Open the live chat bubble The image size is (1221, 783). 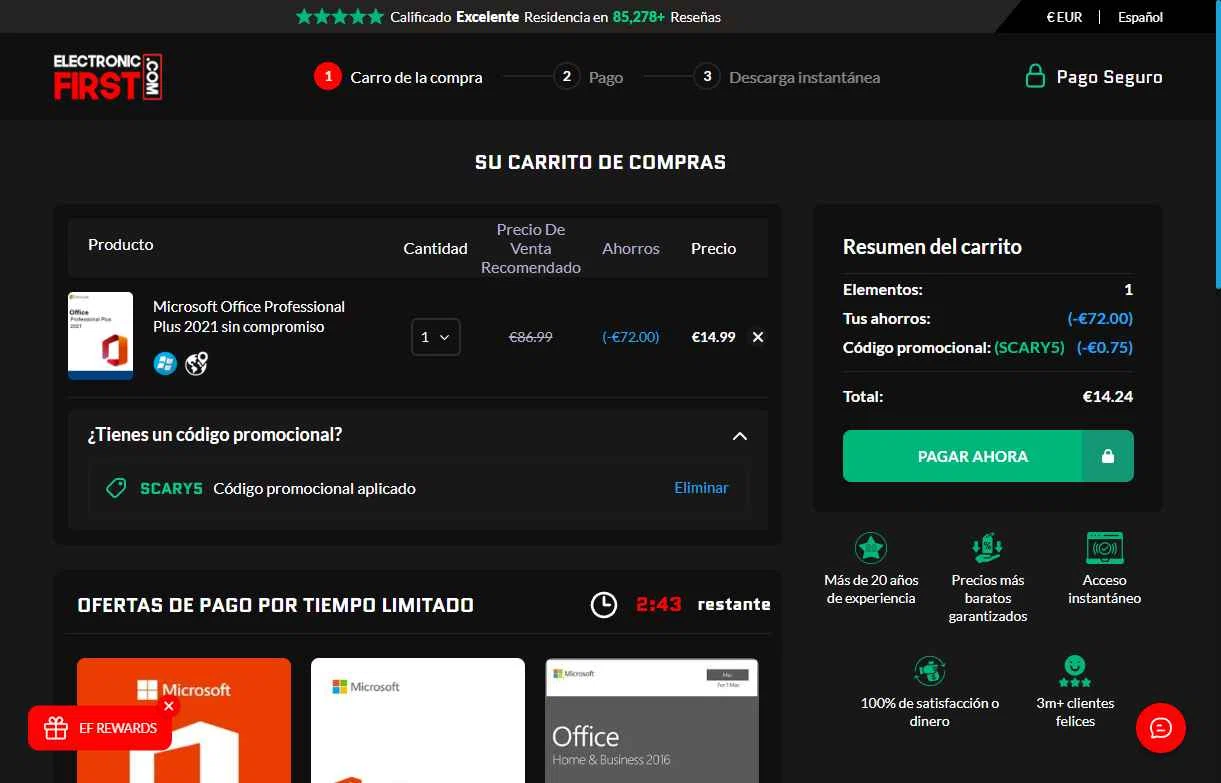(1161, 727)
